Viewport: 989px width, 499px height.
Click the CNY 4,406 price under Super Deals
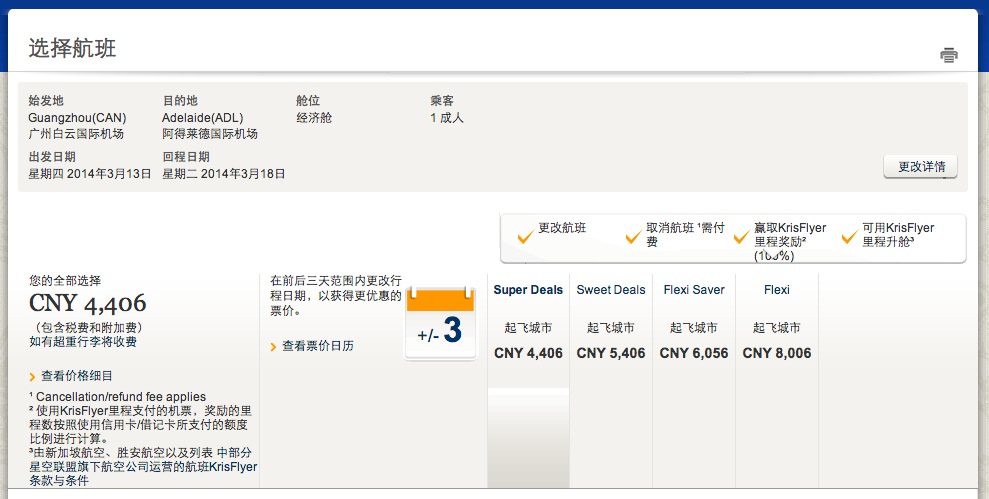528,353
